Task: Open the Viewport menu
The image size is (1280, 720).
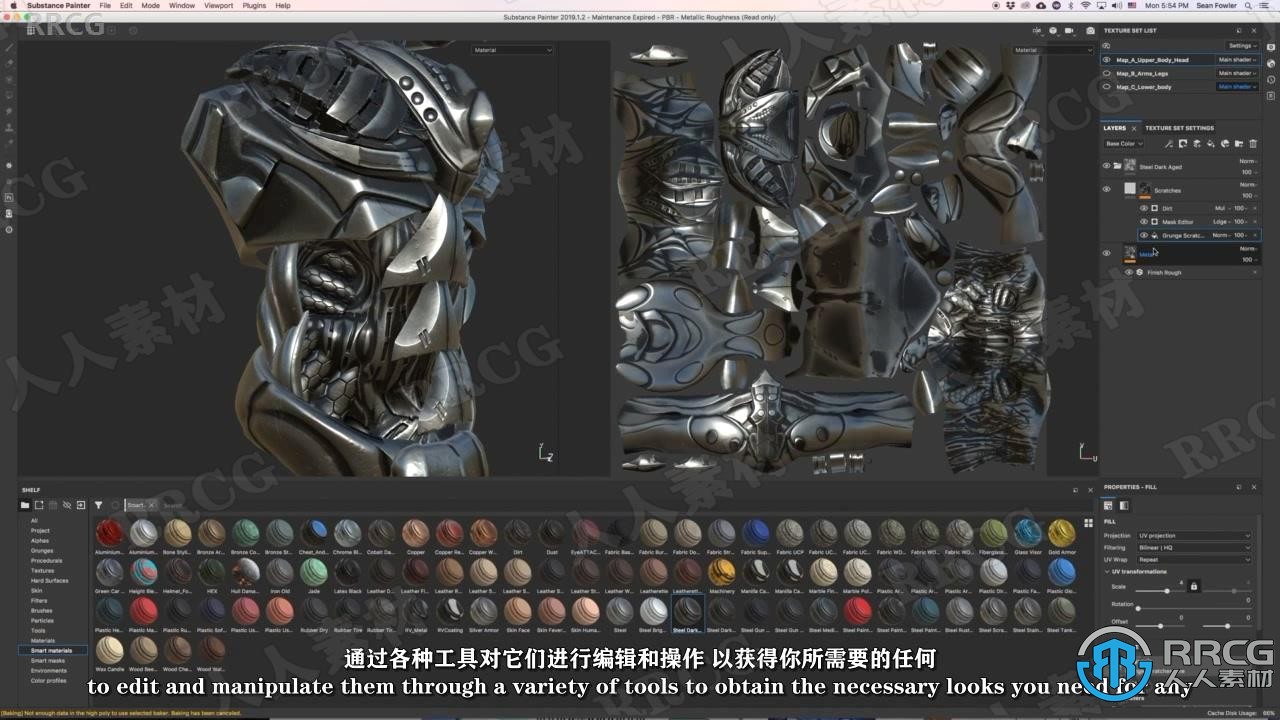Action: click(218, 5)
